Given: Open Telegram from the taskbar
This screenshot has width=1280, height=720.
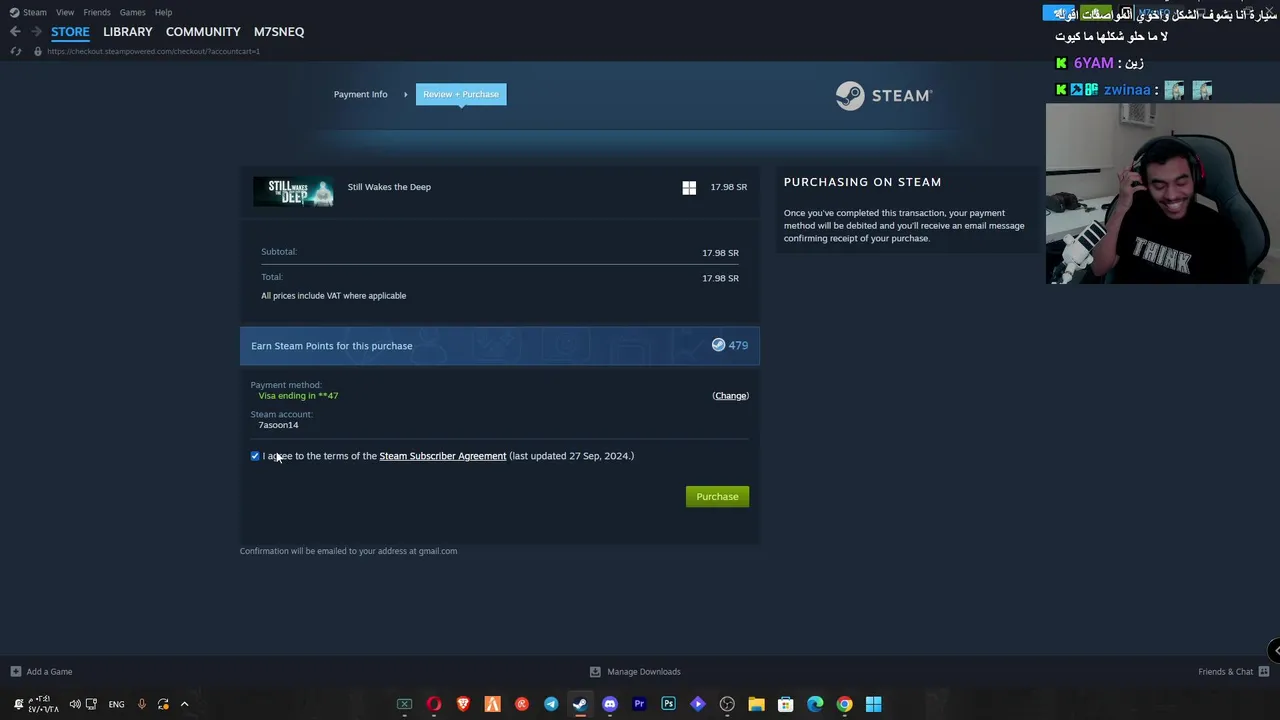Looking at the screenshot, I should click(x=551, y=704).
